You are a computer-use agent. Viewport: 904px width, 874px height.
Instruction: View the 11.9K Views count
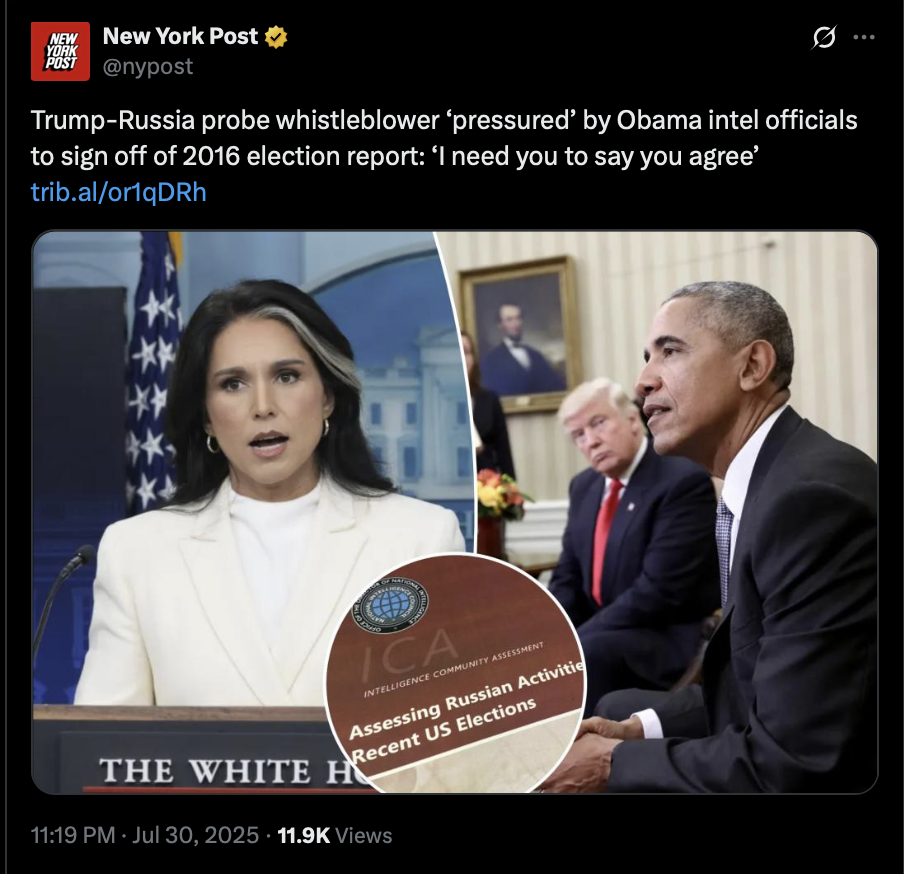(334, 835)
